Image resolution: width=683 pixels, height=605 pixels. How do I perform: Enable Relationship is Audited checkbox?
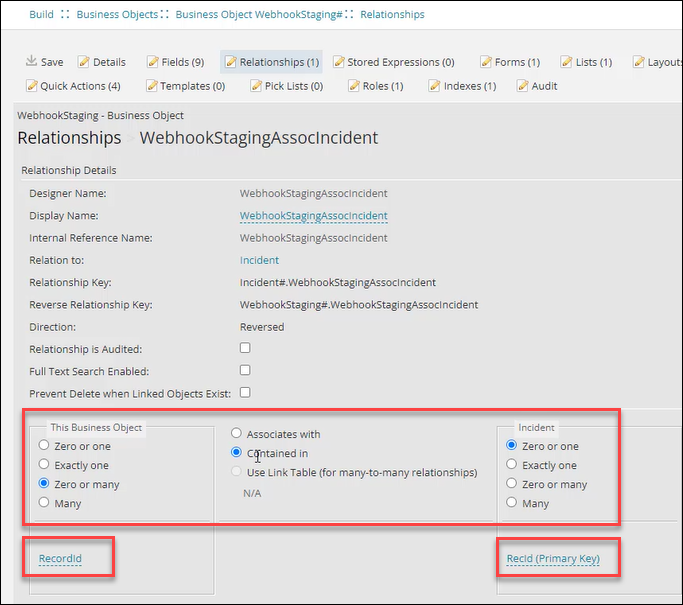[x=245, y=348]
